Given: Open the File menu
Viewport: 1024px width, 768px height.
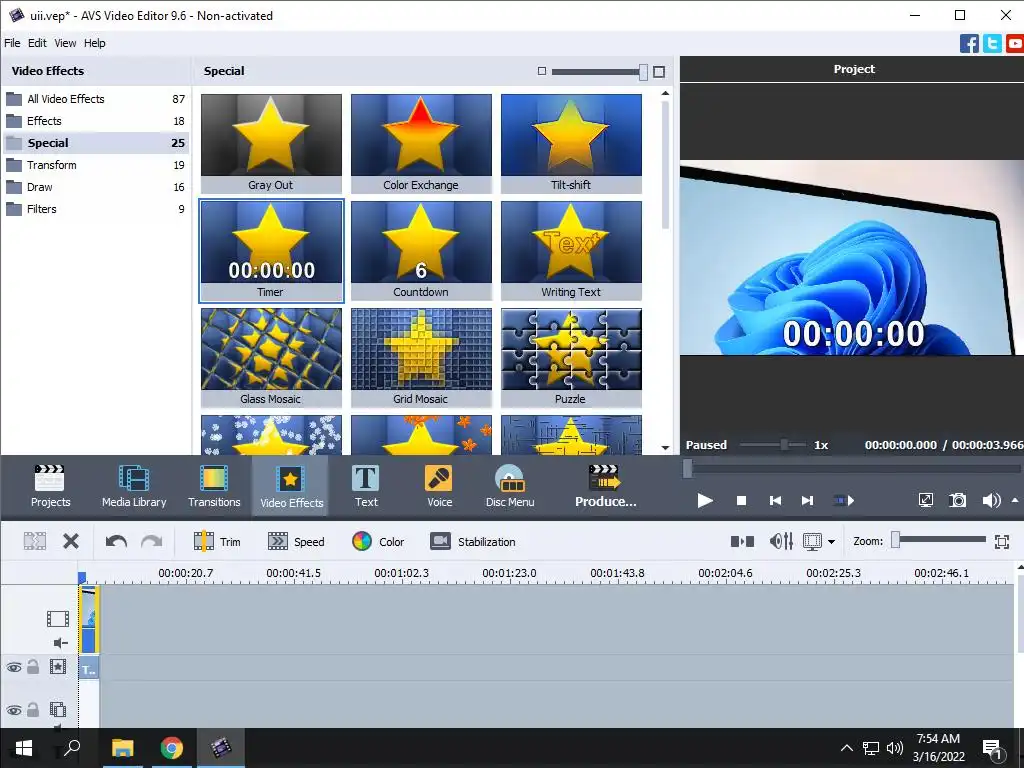Looking at the screenshot, I should click(12, 43).
